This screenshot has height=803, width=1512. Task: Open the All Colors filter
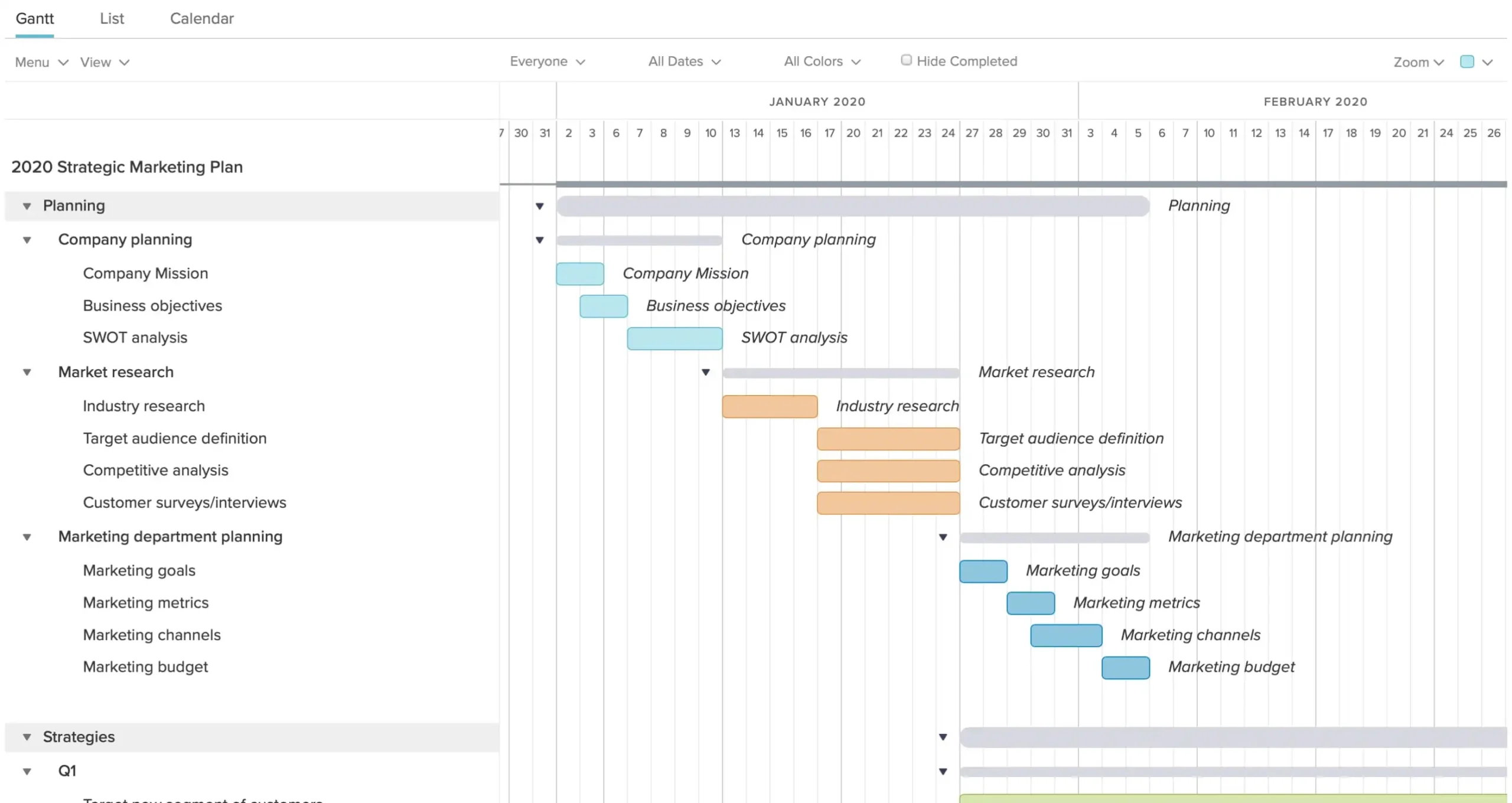822,61
